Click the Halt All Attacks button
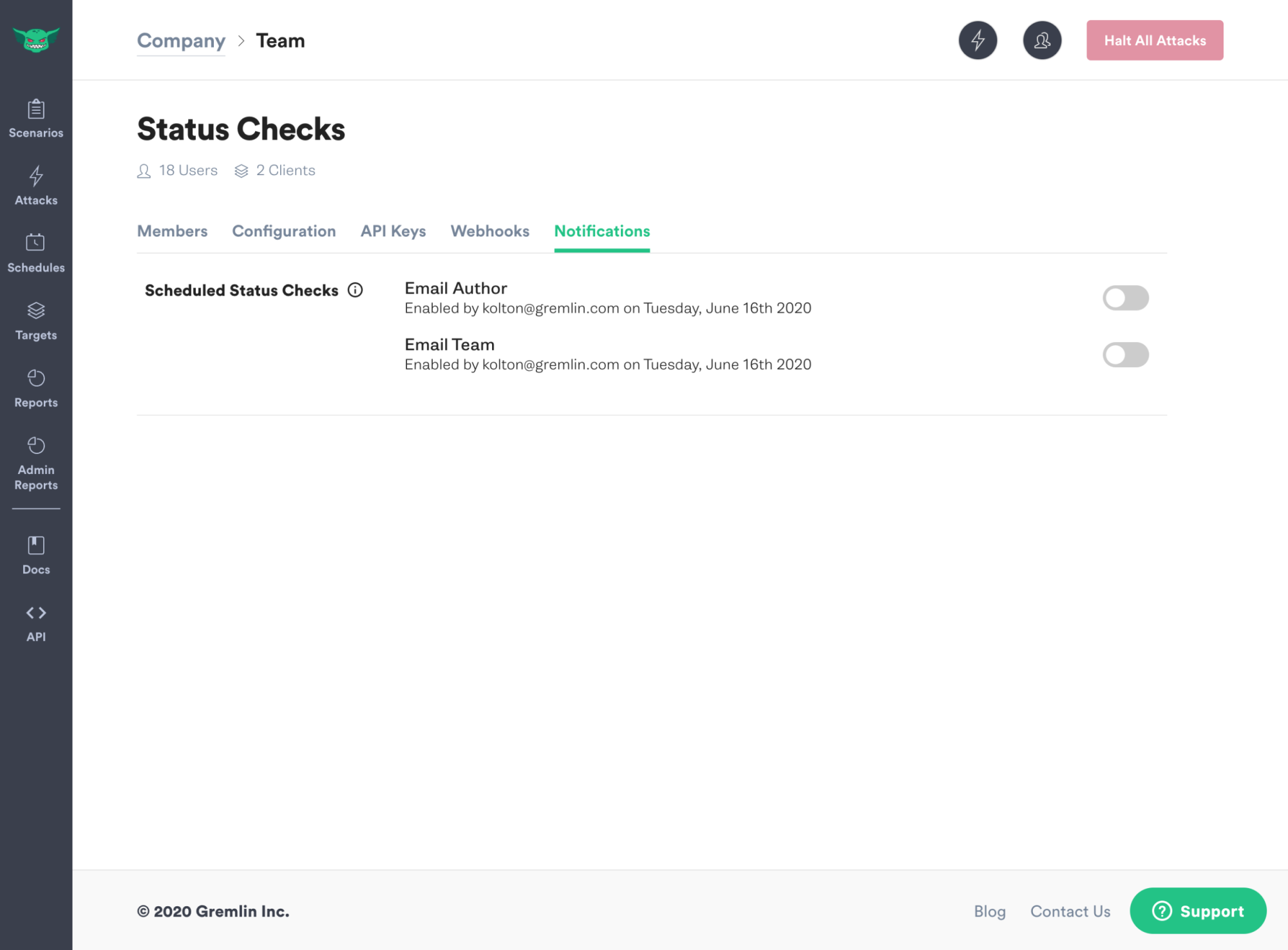Image resolution: width=1288 pixels, height=950 pixels. click(x=1155, y=41)
